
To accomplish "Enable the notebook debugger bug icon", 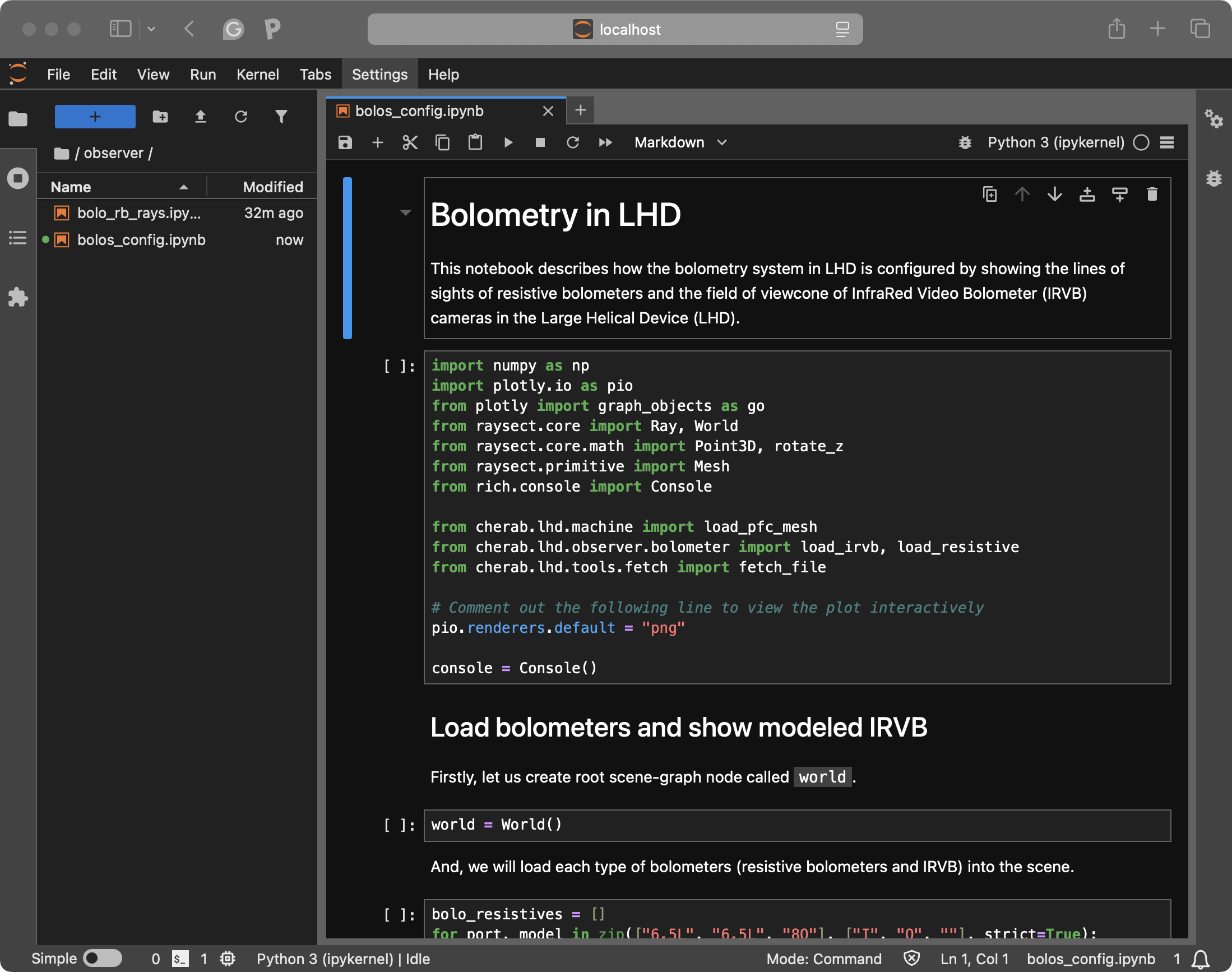I will (965, 142).
